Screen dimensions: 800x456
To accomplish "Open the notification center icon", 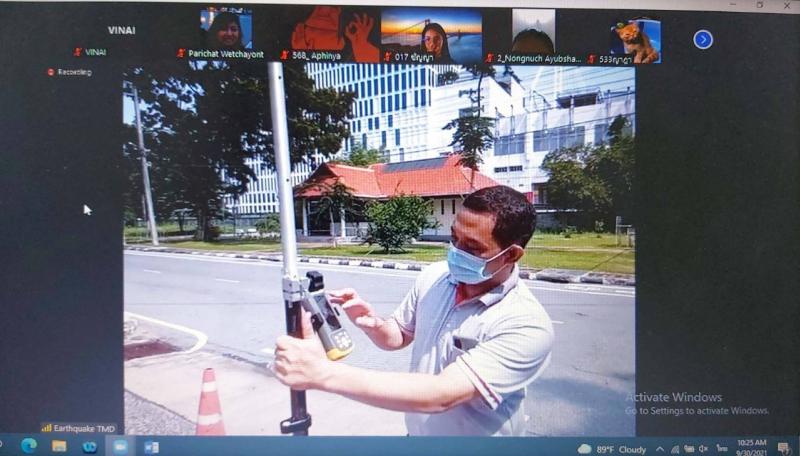I will (783, 447).
